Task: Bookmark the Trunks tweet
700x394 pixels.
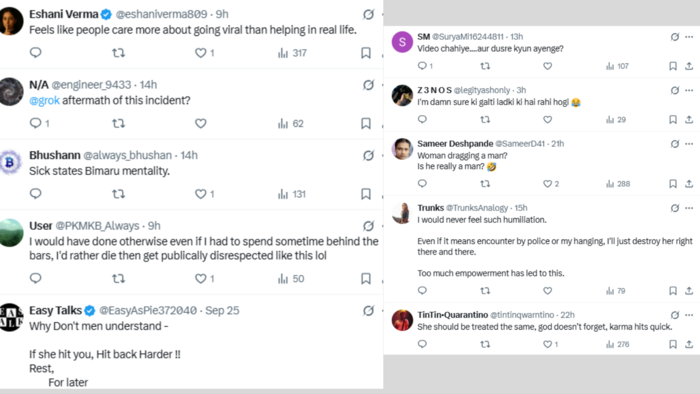Action: pos(673,291)
